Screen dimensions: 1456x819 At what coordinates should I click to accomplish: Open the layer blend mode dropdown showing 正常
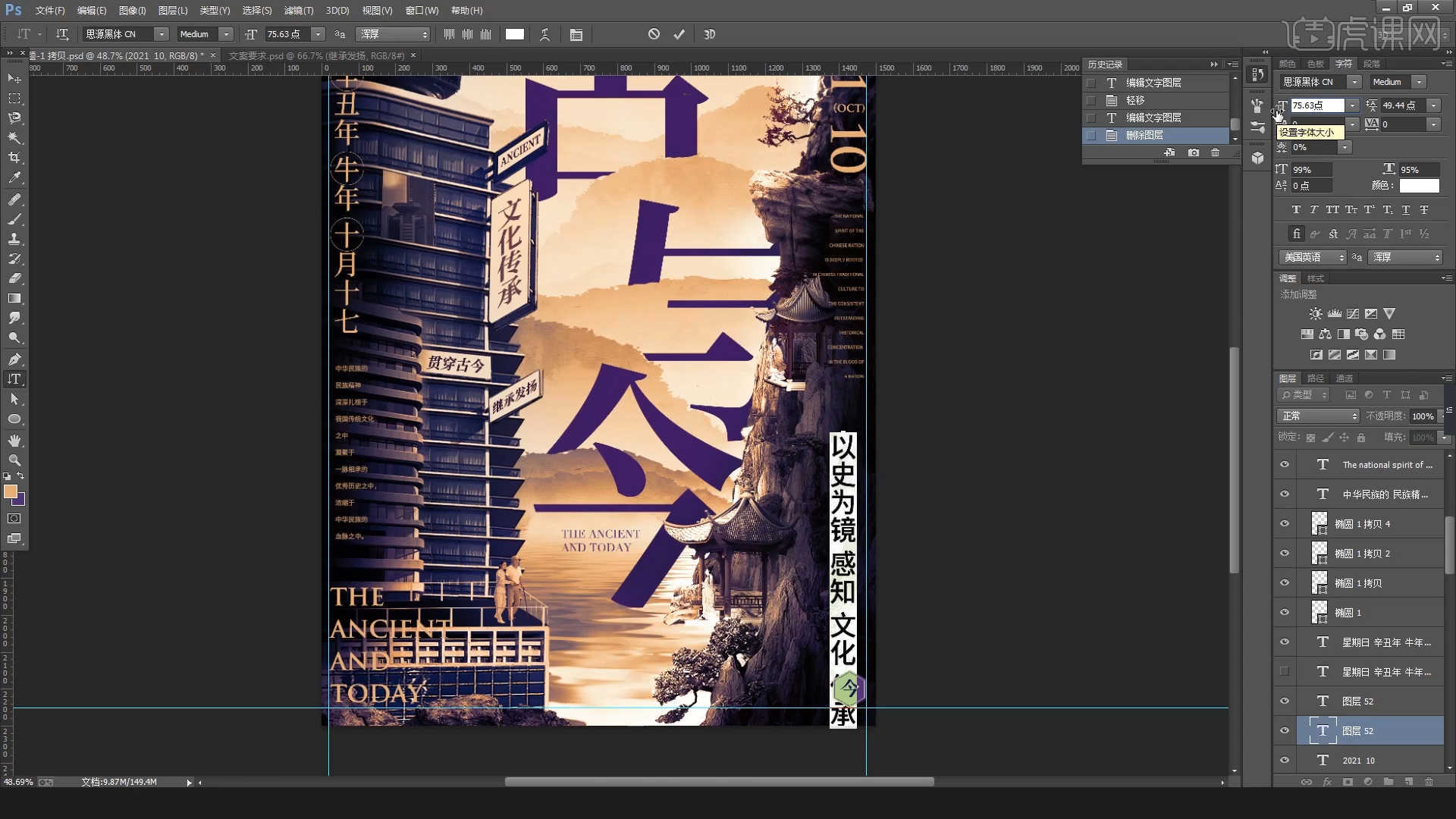[1318, 416]
